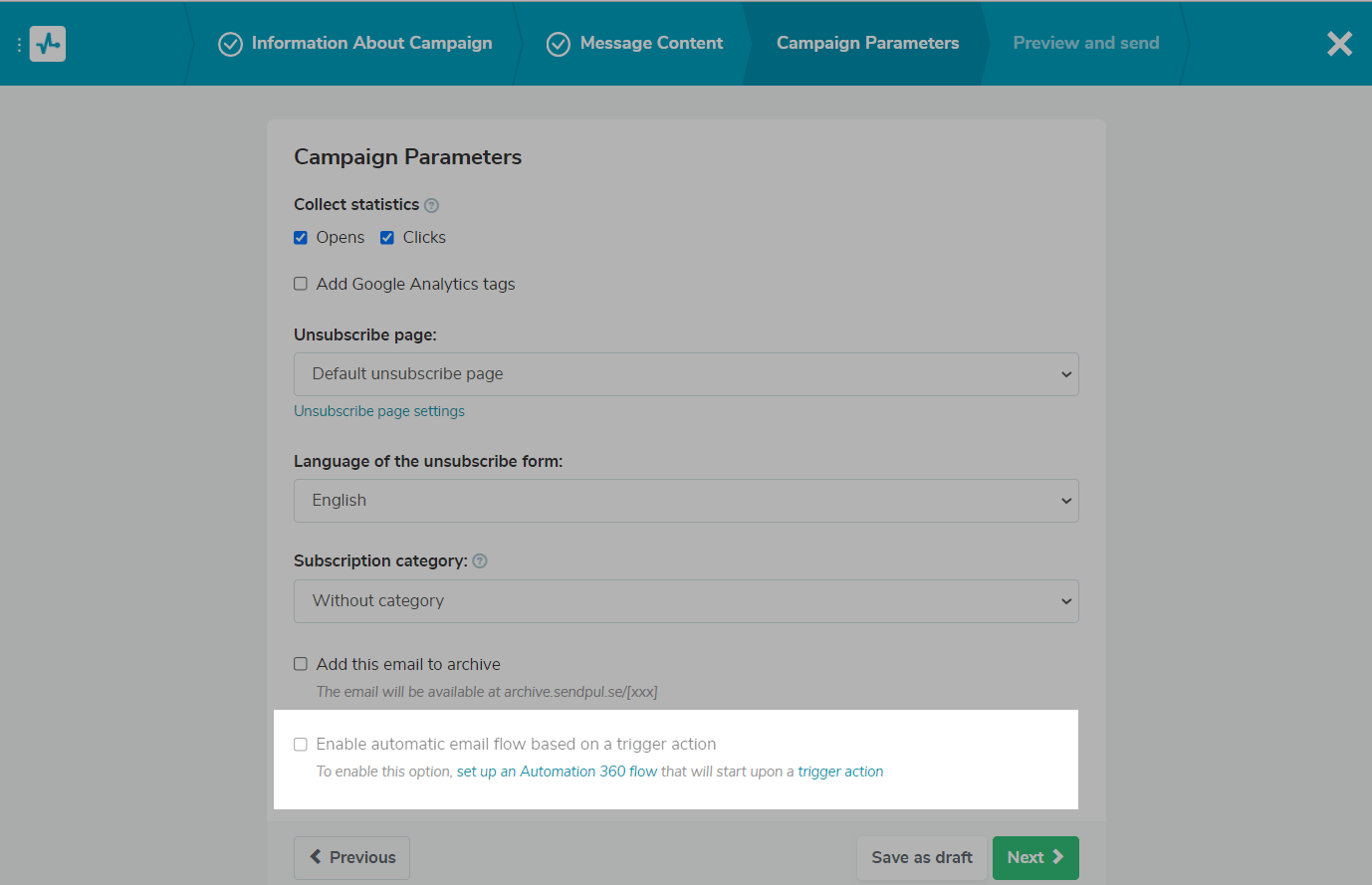Click the SendPulse logo icon
The image size is (1372, 885).
click(x=48, y=44)
